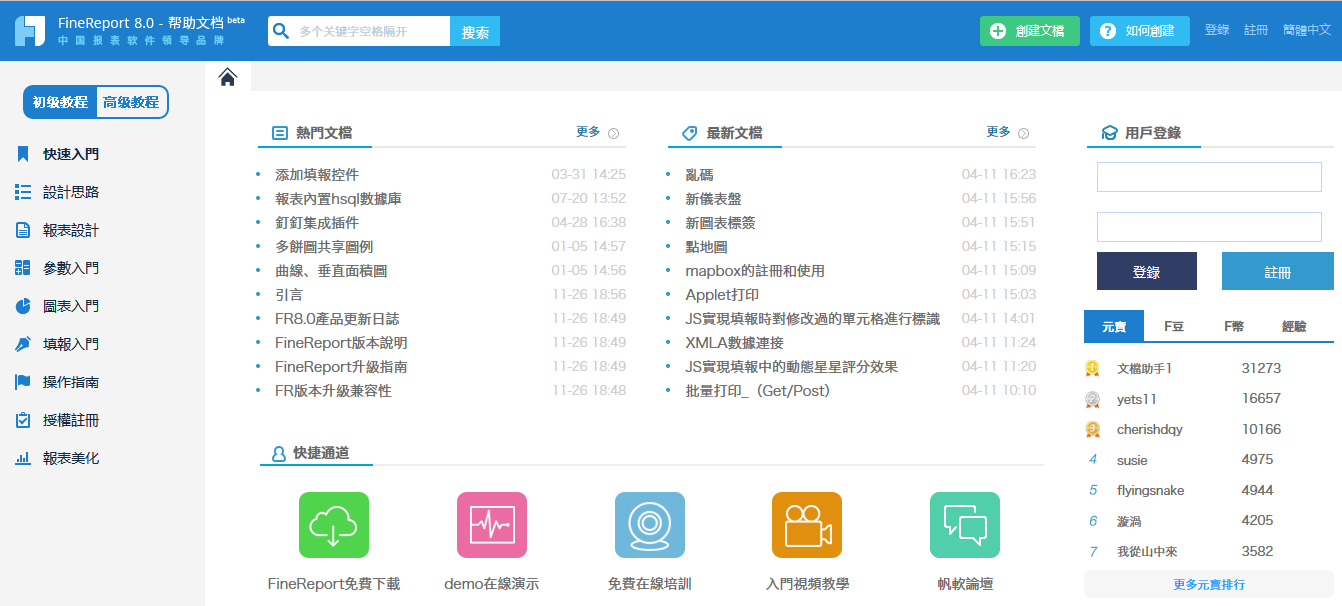Click the 熱門文檔 header document icon
Viewport: 1342px width, 606px height.
280,133
